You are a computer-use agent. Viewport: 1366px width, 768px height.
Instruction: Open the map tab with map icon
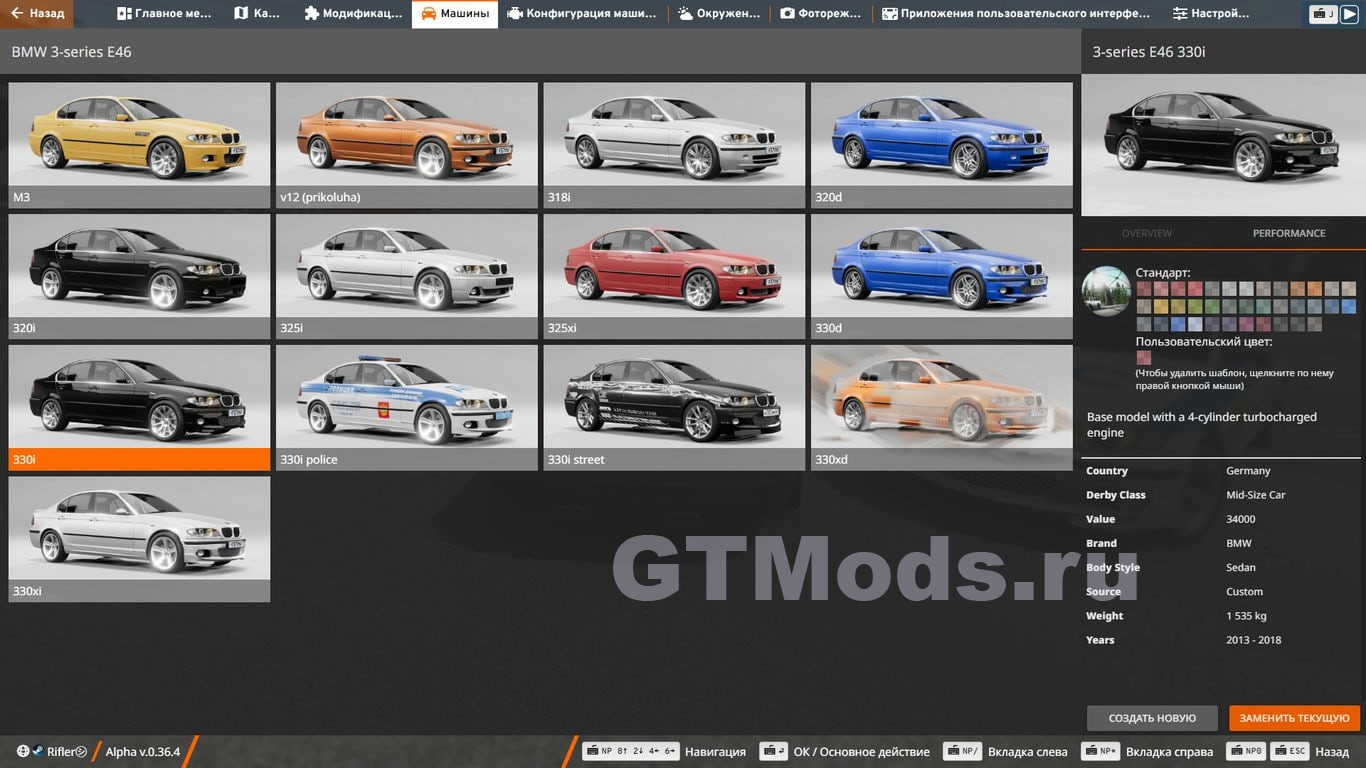pyautogui.click(x=257, y=14)
